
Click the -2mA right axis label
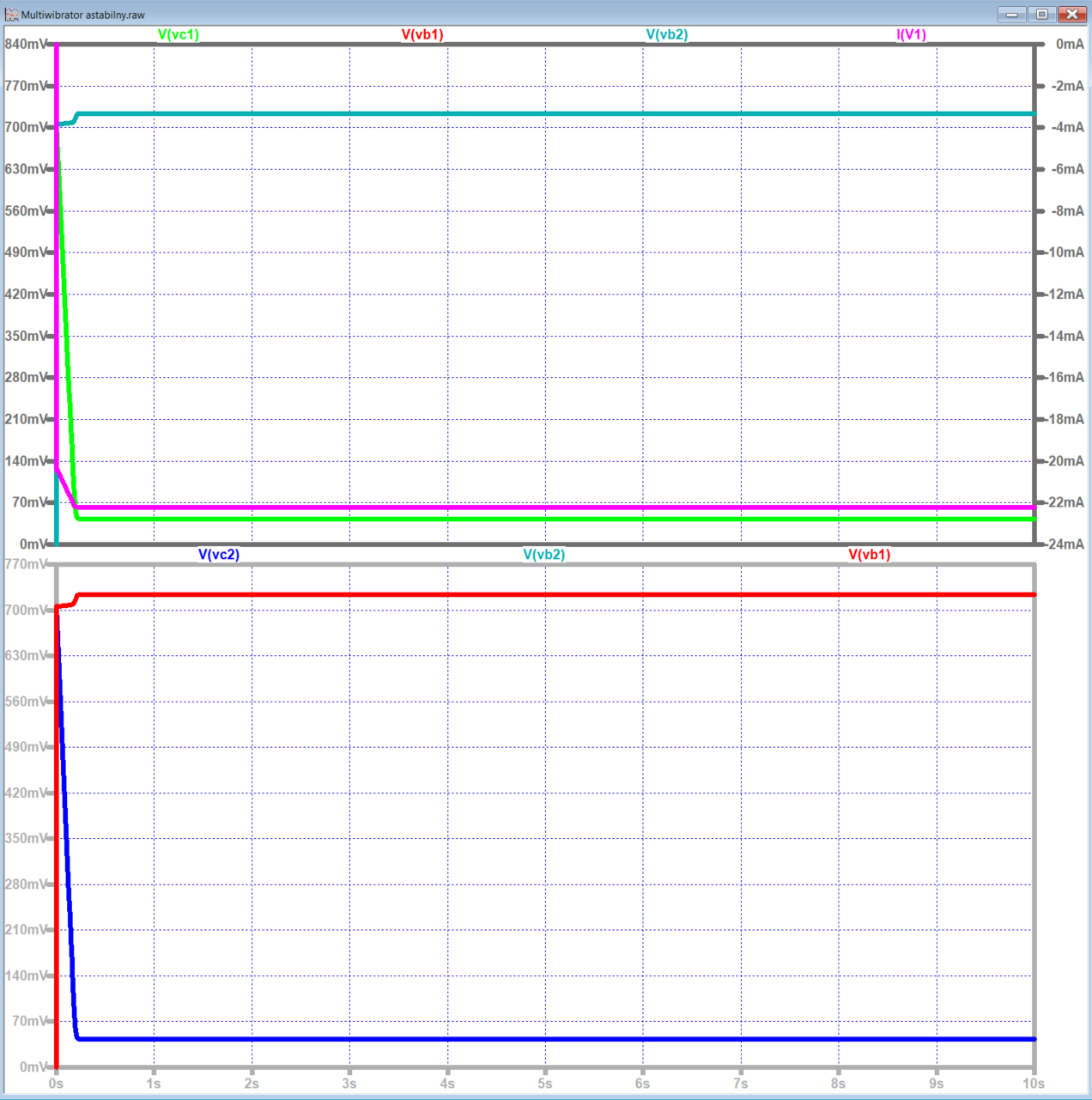point(1067,86)
